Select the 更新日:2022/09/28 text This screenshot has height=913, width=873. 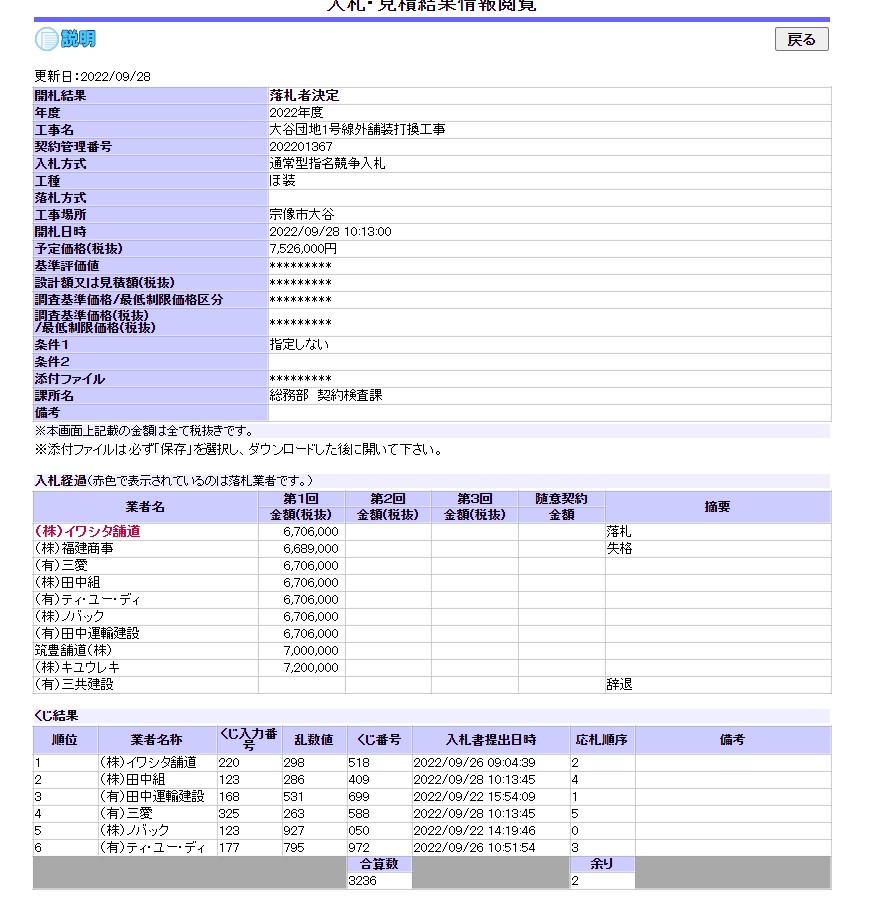(93, 76)
